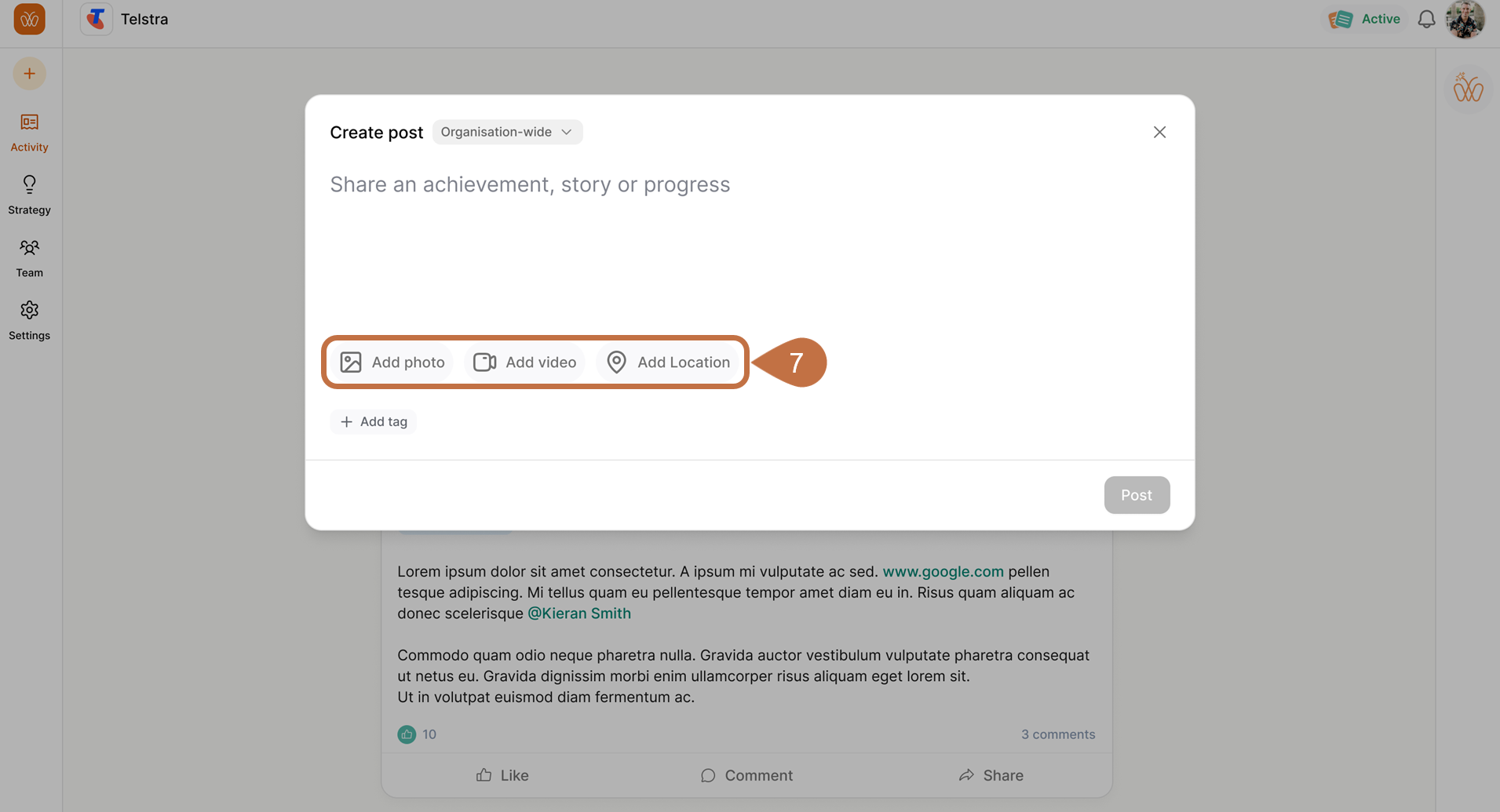Click the Add Location button
This screenshot has width=1500, height=812.
(x=669, y=362)
